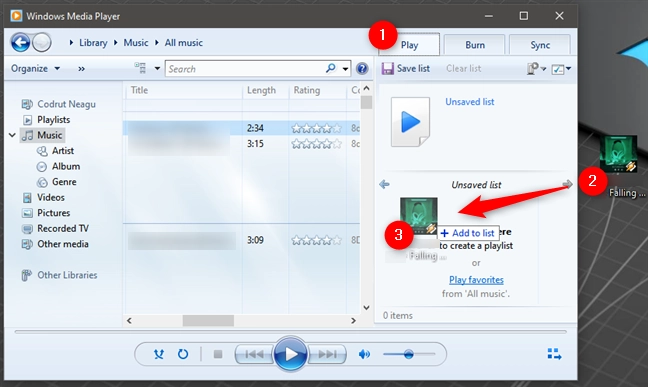Switch to the Burn tab
This screenshot has width=648, height=387.
click(474, 45)
